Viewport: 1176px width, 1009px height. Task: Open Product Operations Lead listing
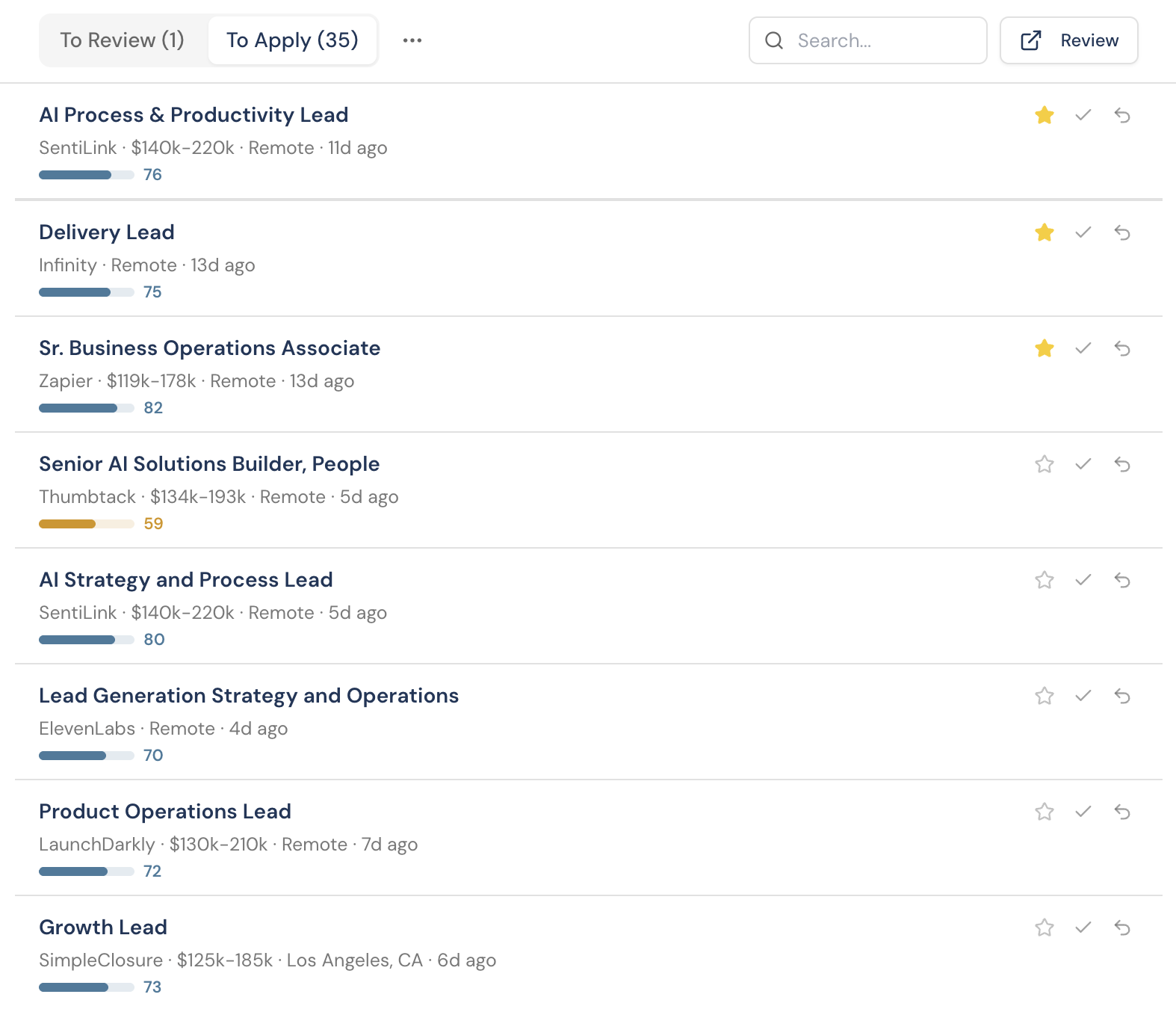(x=165, y=812)
